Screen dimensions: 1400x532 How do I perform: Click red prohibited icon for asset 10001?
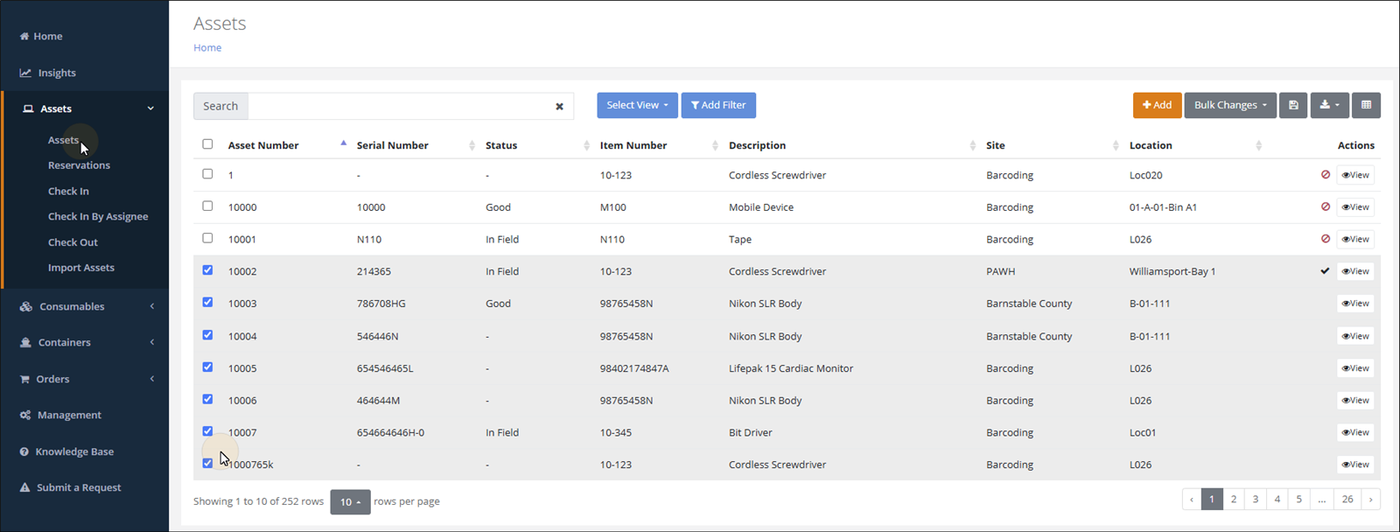click(1326, 239)
